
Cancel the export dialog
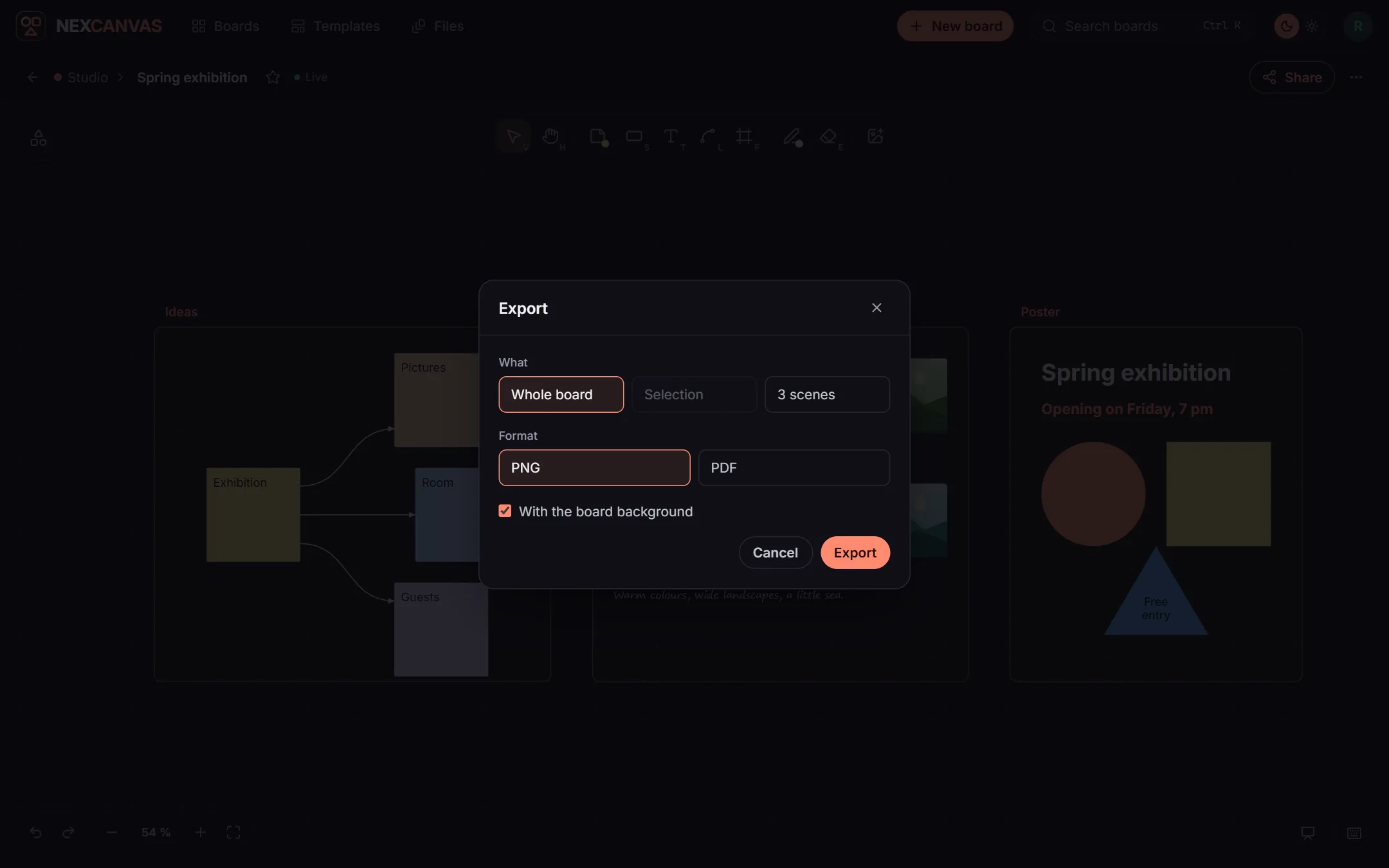[775, 552]
